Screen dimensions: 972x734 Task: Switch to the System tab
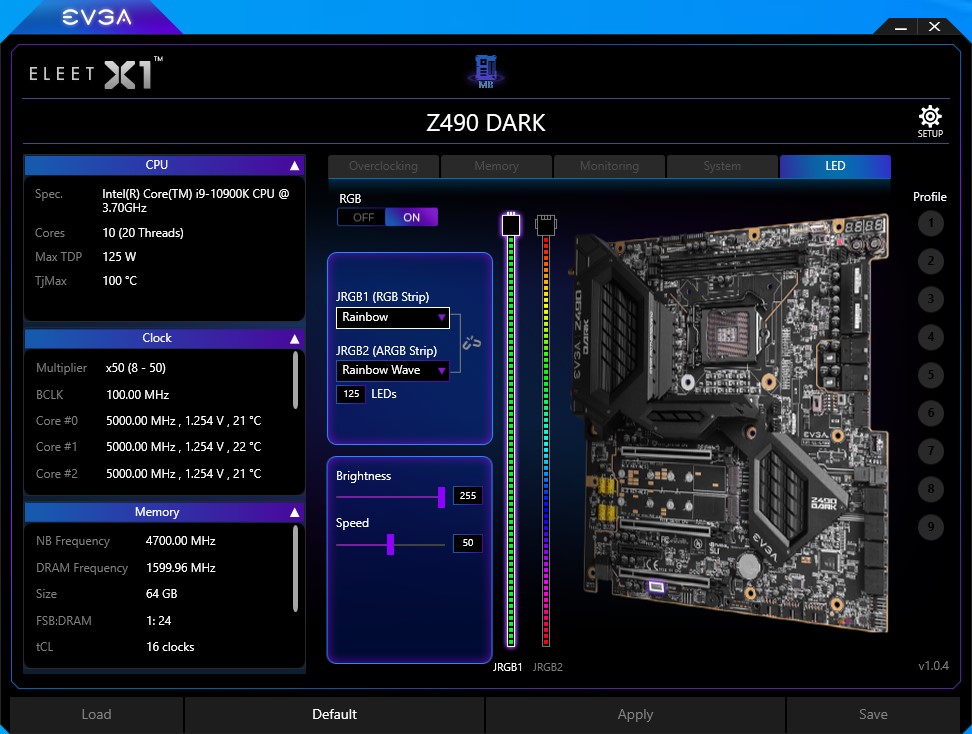coord(722,166)
